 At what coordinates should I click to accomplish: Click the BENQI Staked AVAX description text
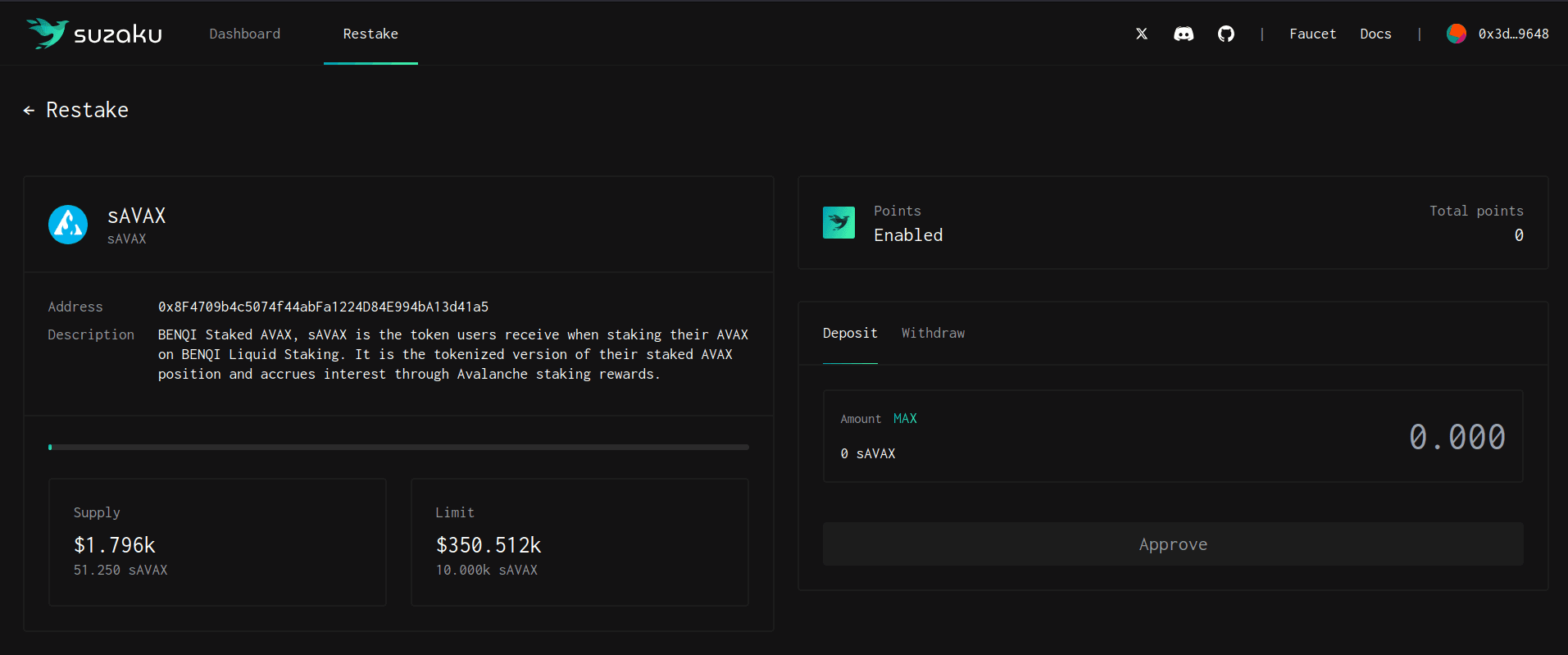click(x=453, y=354)
